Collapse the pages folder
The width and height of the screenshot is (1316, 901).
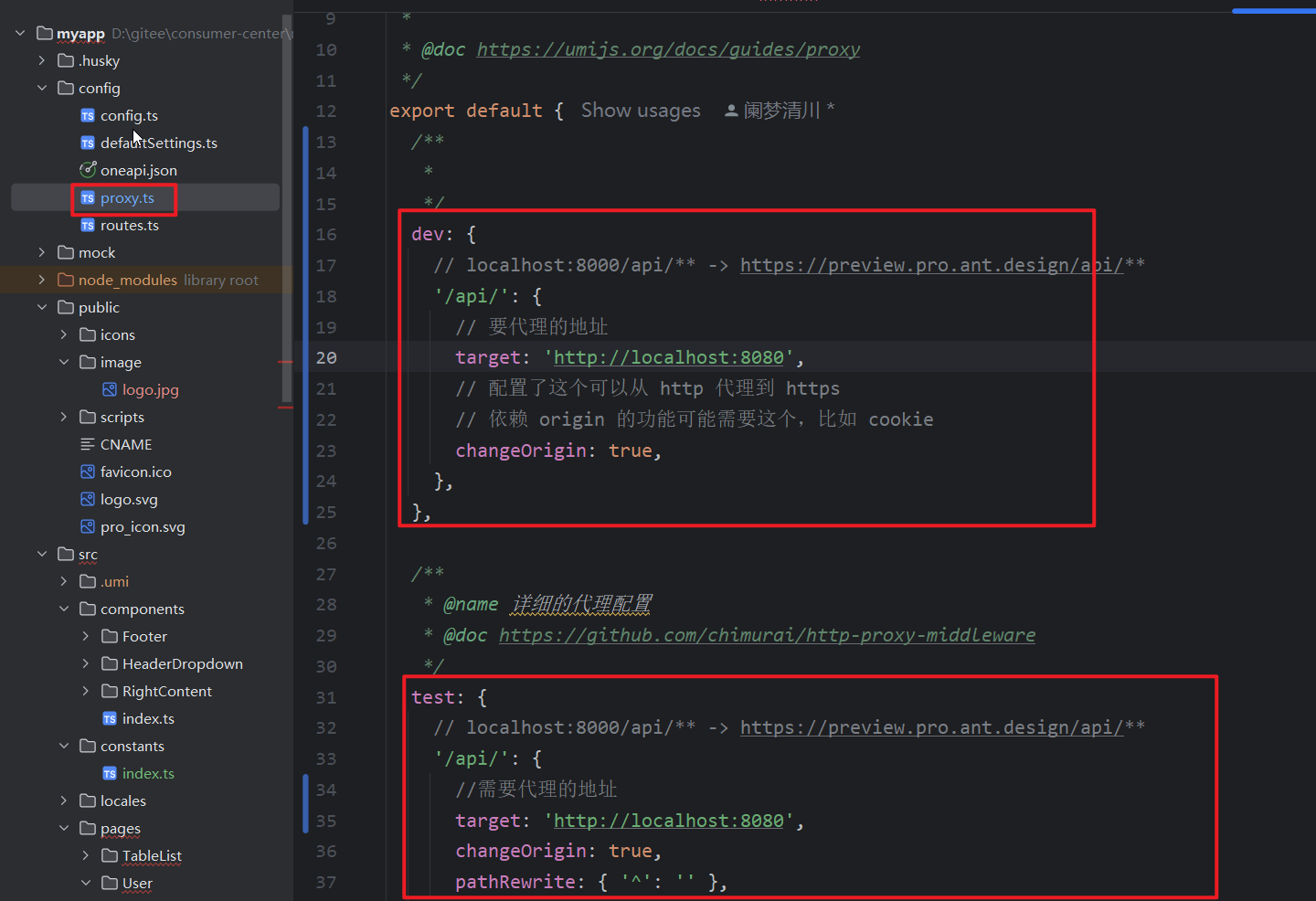[x=64, y=829]
